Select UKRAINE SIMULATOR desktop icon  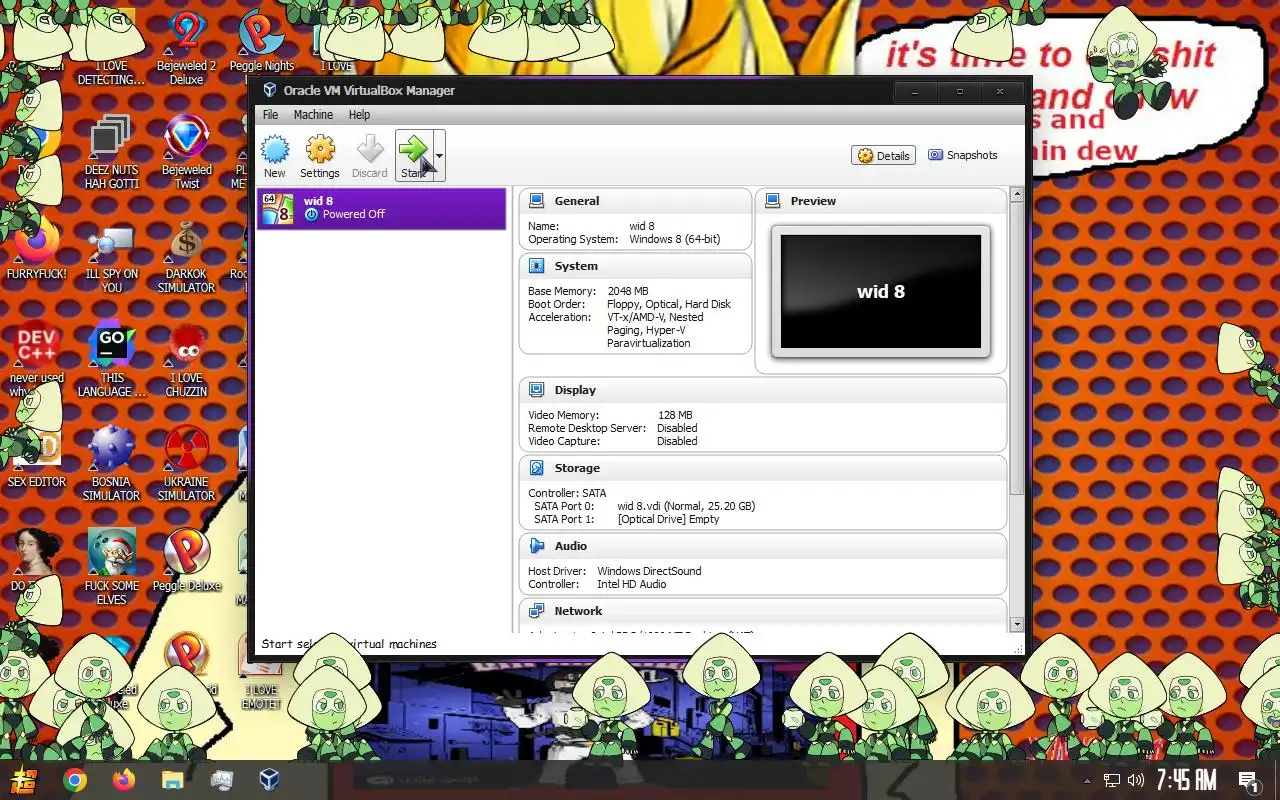pyautogui.click(x=186, y=464)
